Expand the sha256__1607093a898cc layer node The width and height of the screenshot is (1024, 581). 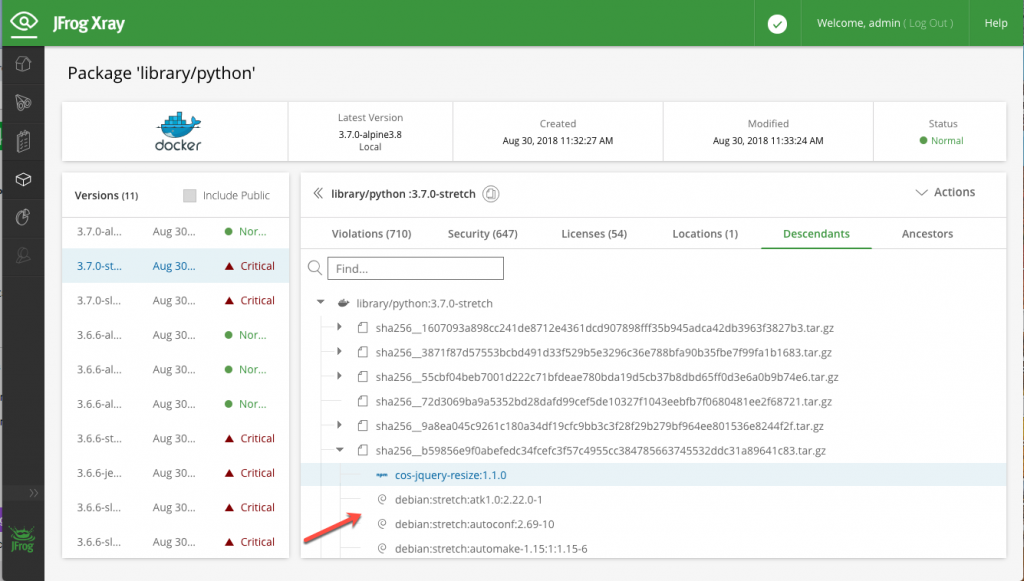tap(340, 327)
